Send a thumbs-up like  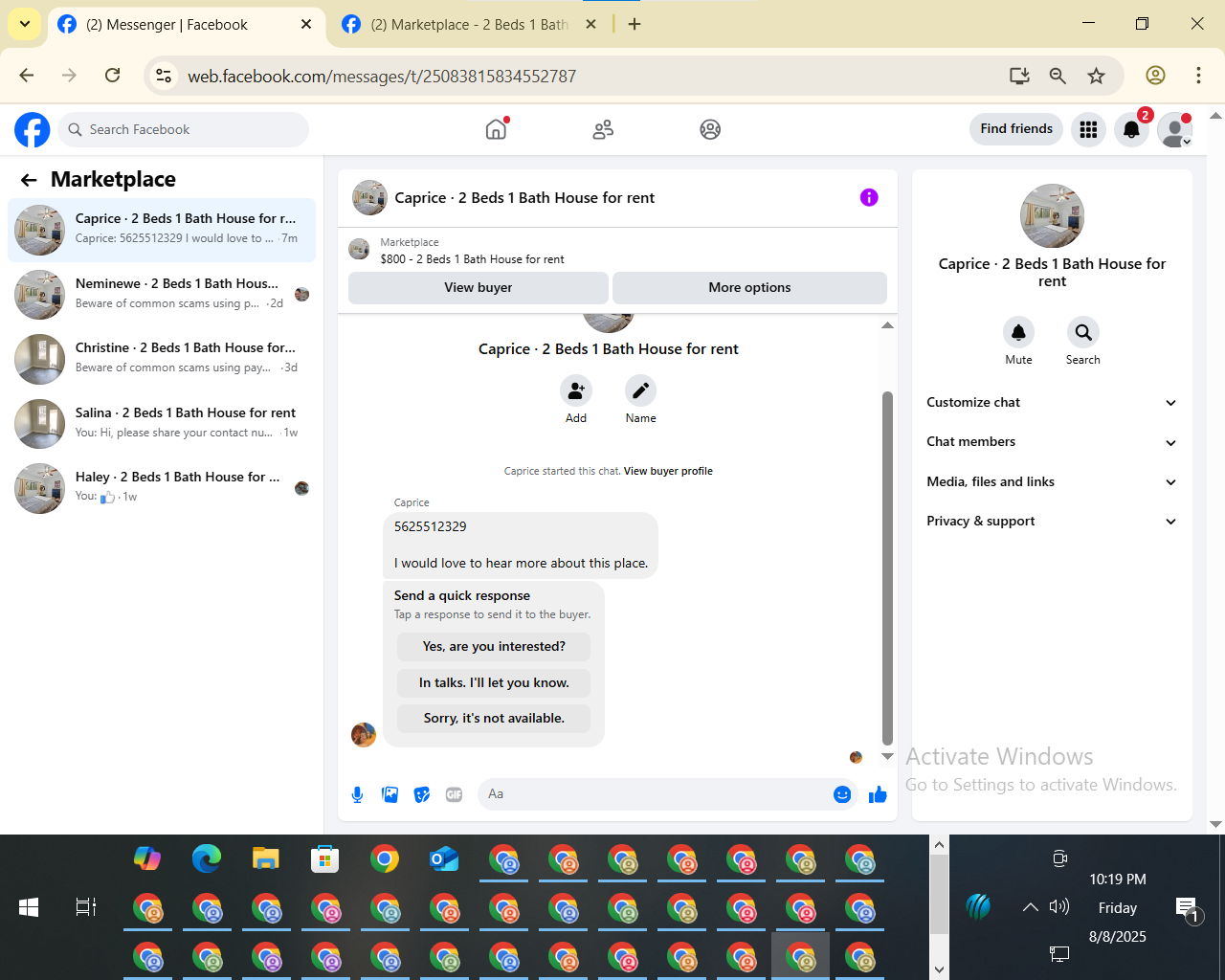tap(878, 794)
